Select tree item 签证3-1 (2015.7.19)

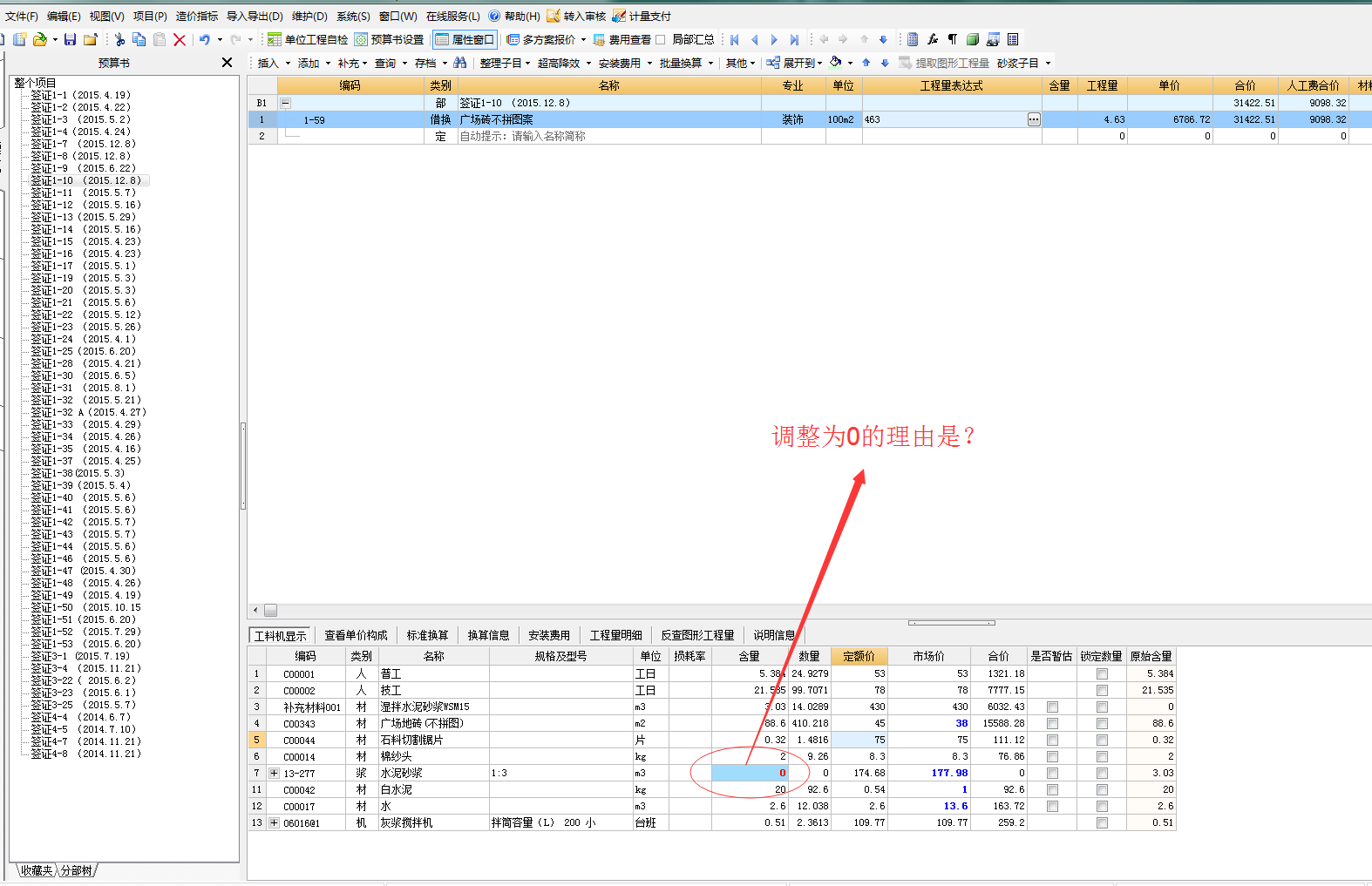pos(80,656)
